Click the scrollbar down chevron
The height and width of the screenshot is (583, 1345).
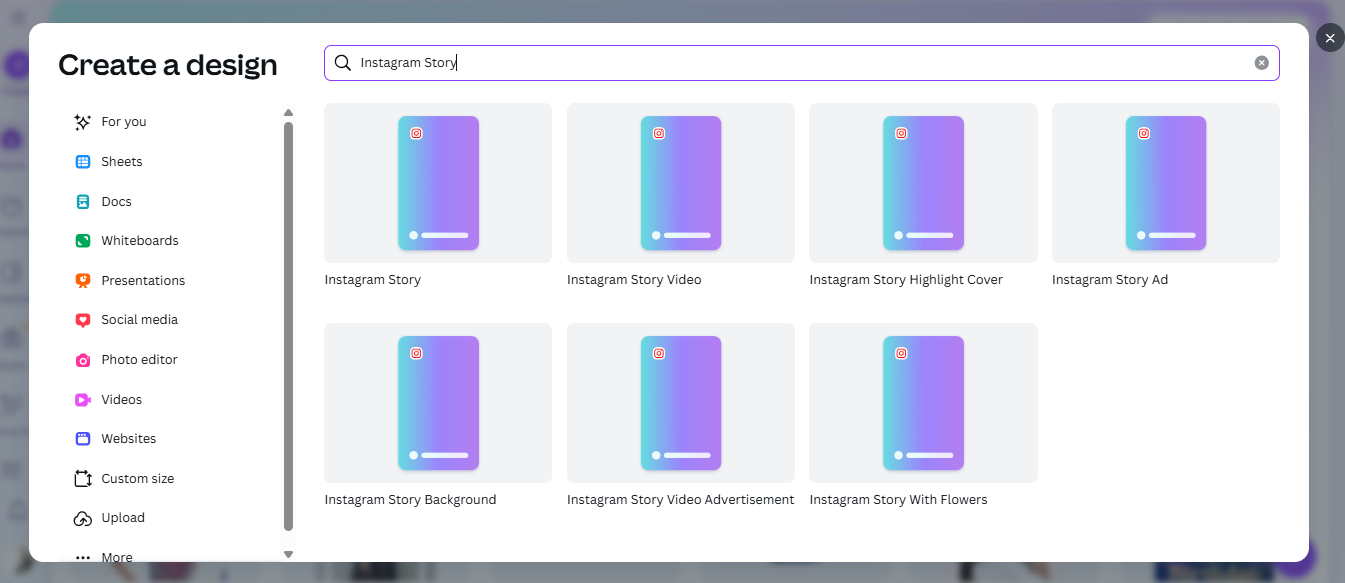pyautogui.click(x=288, y=553)
